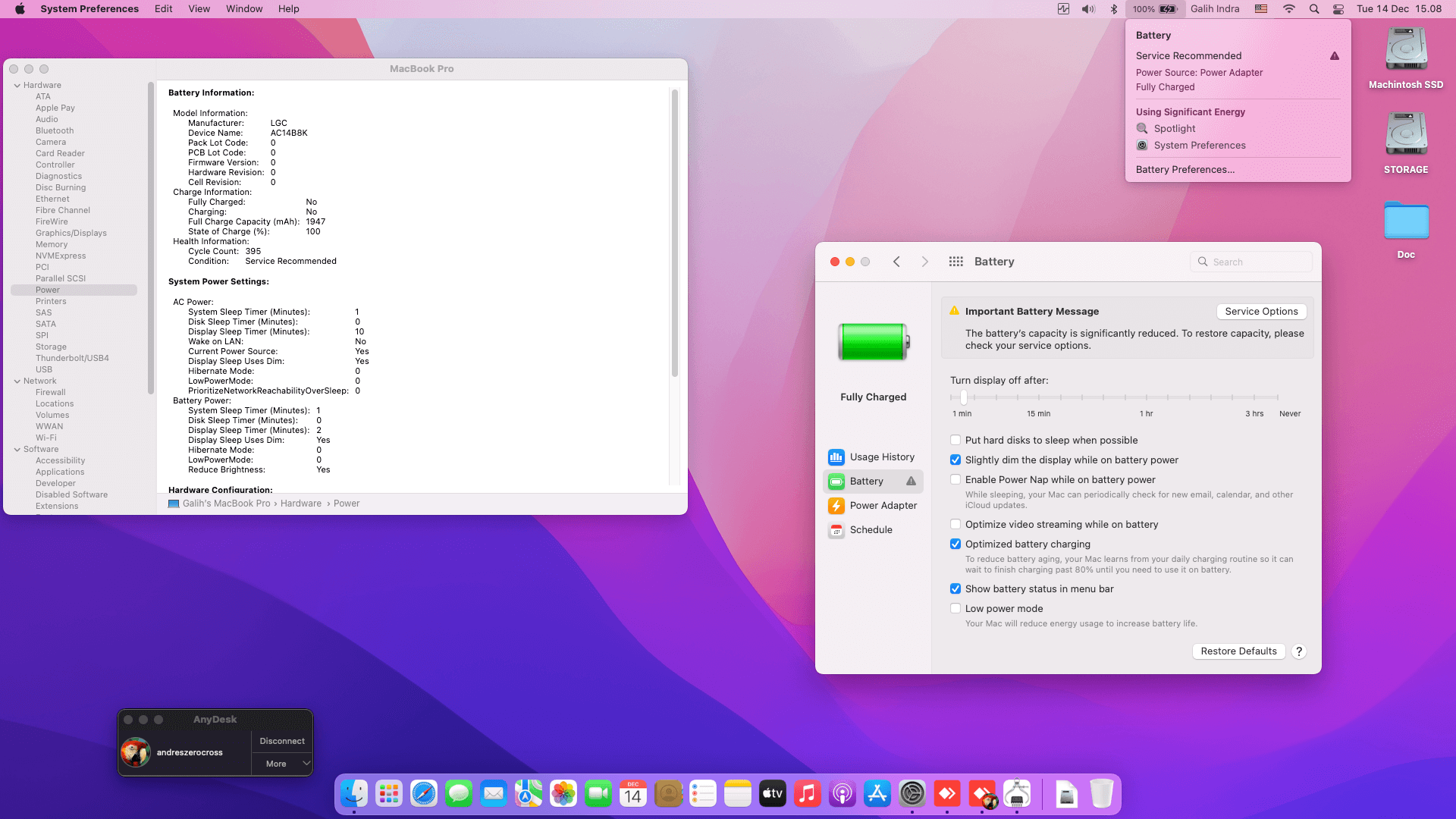Select Power in System Information sidebar
This screenshot has width=1456, height=819.
click(74, 290)
